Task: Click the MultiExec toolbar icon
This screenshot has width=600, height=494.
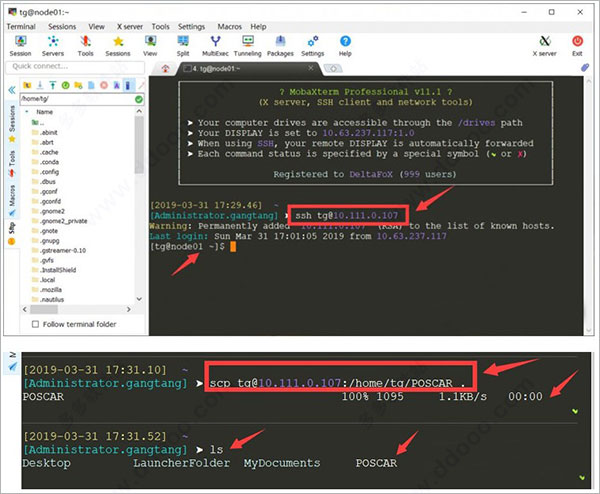Action: pyautogui.click(x=214, y=43)
